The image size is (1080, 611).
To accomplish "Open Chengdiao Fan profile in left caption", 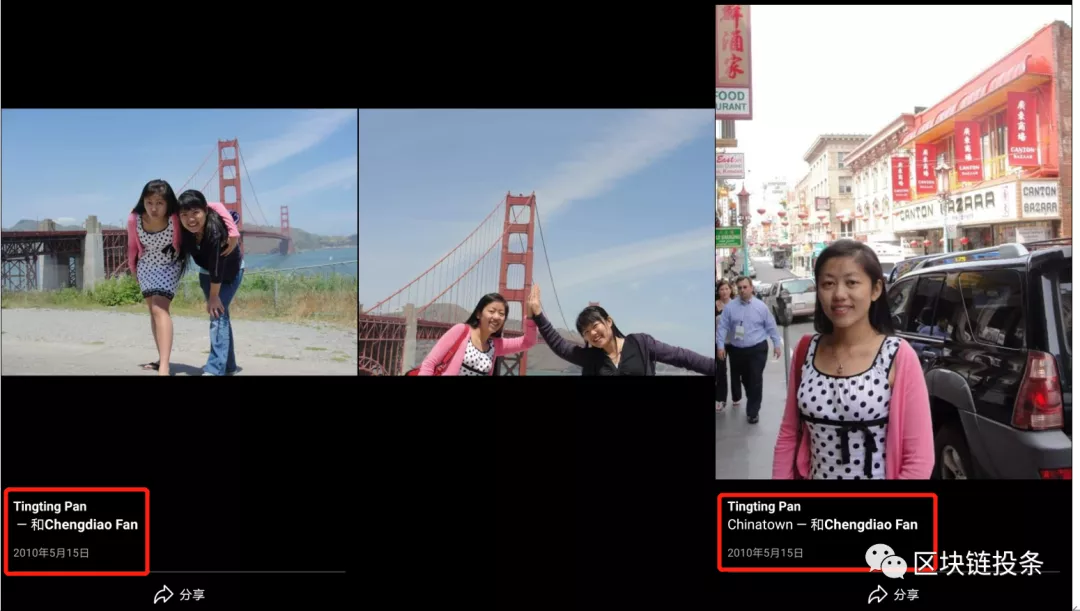I will [x=91, y=525].
